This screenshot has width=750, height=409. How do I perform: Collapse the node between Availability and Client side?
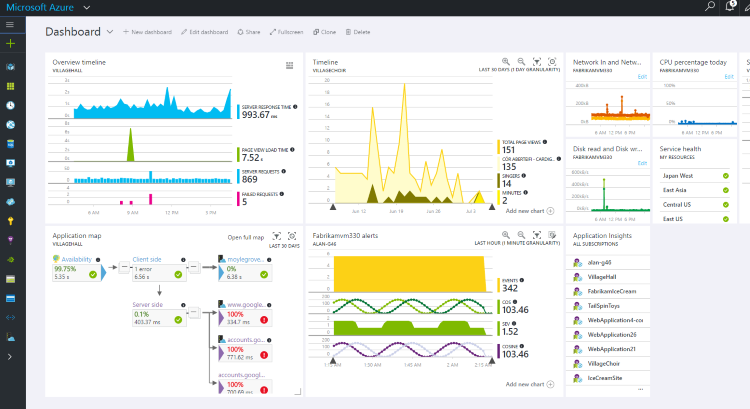tap(124, 267)
